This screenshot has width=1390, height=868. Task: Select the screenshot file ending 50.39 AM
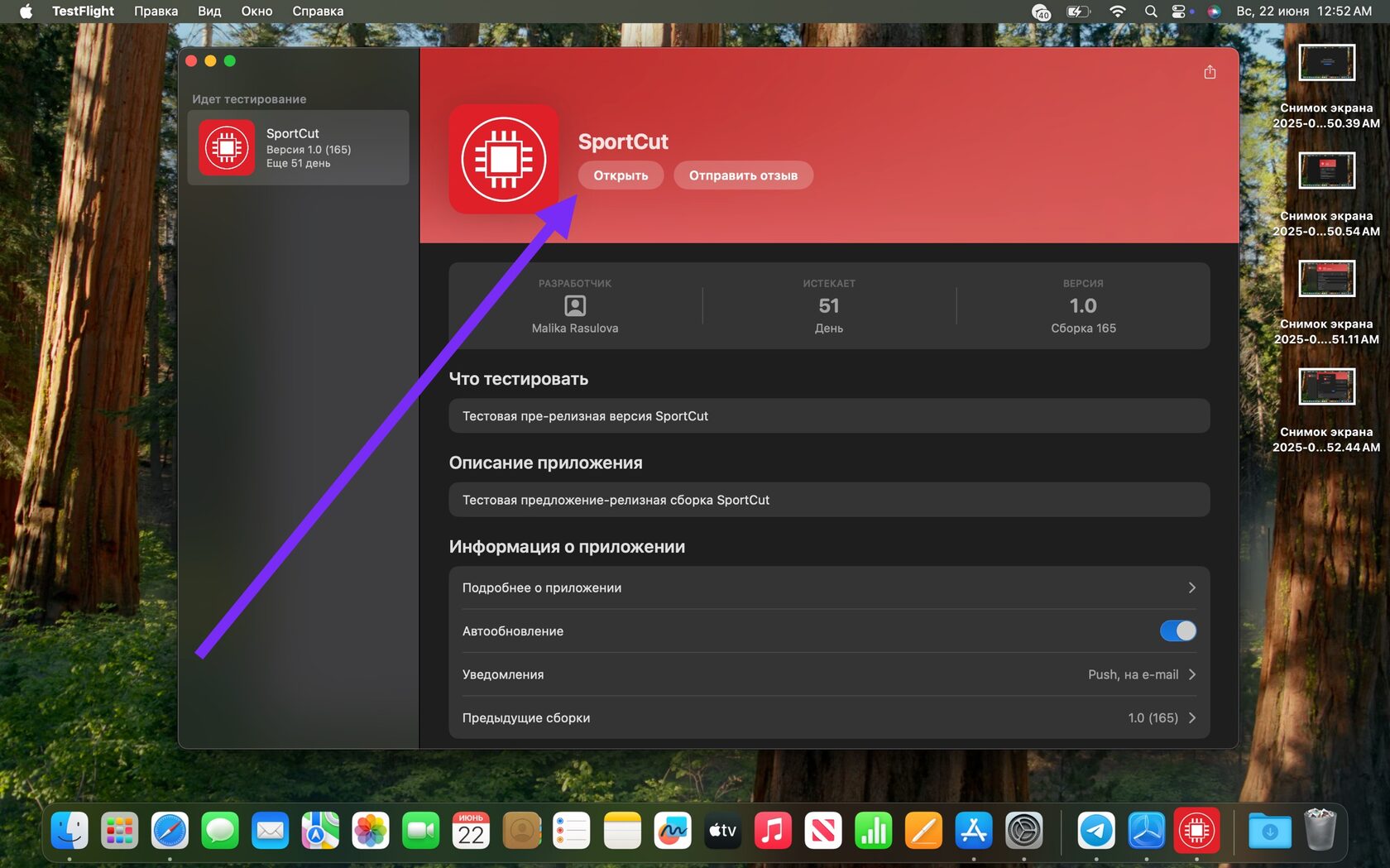1326,86
